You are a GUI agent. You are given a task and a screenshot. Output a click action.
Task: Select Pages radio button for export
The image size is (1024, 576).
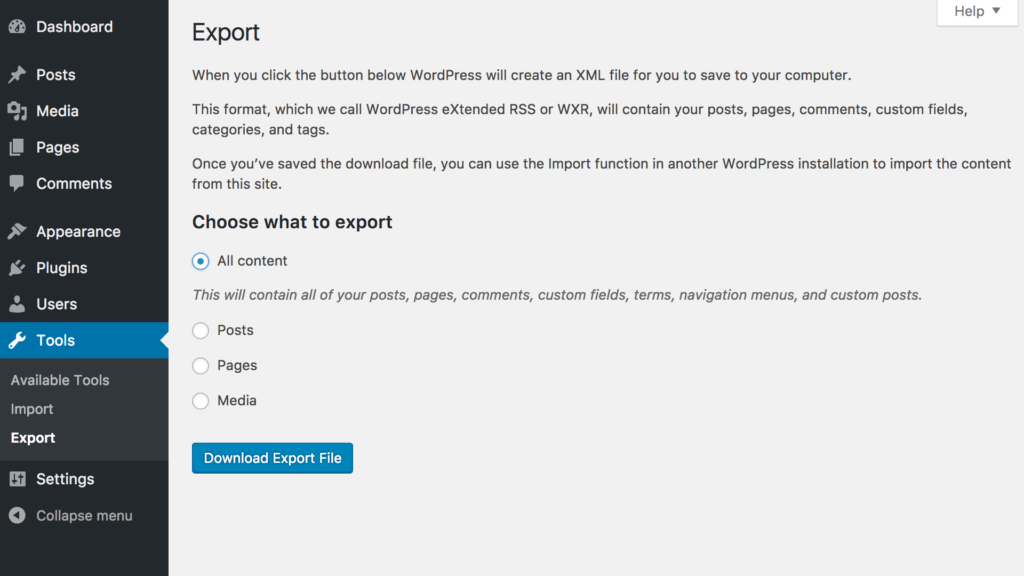(x=201, y=366)
